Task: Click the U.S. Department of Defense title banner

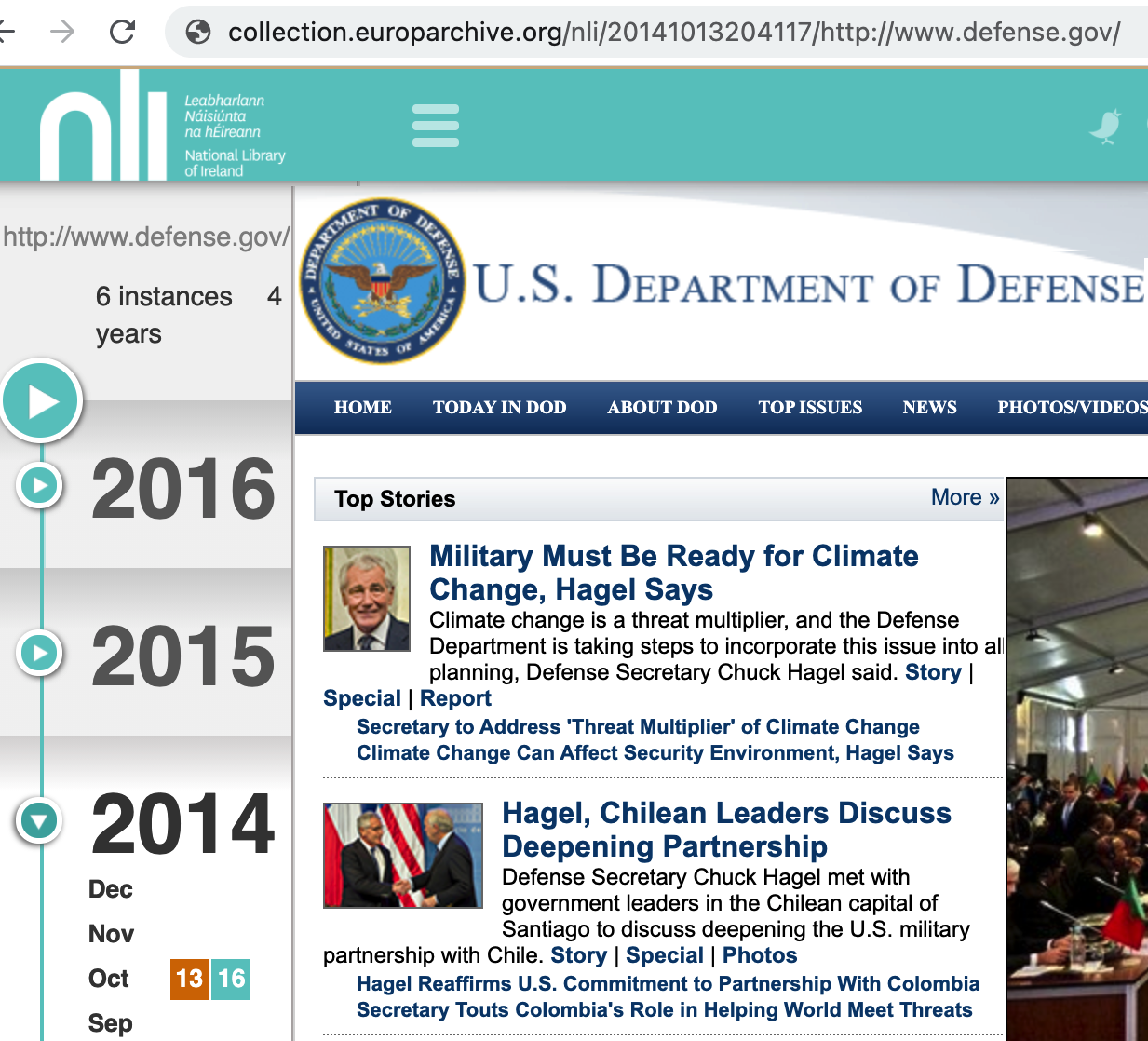Action: point(809,284)
